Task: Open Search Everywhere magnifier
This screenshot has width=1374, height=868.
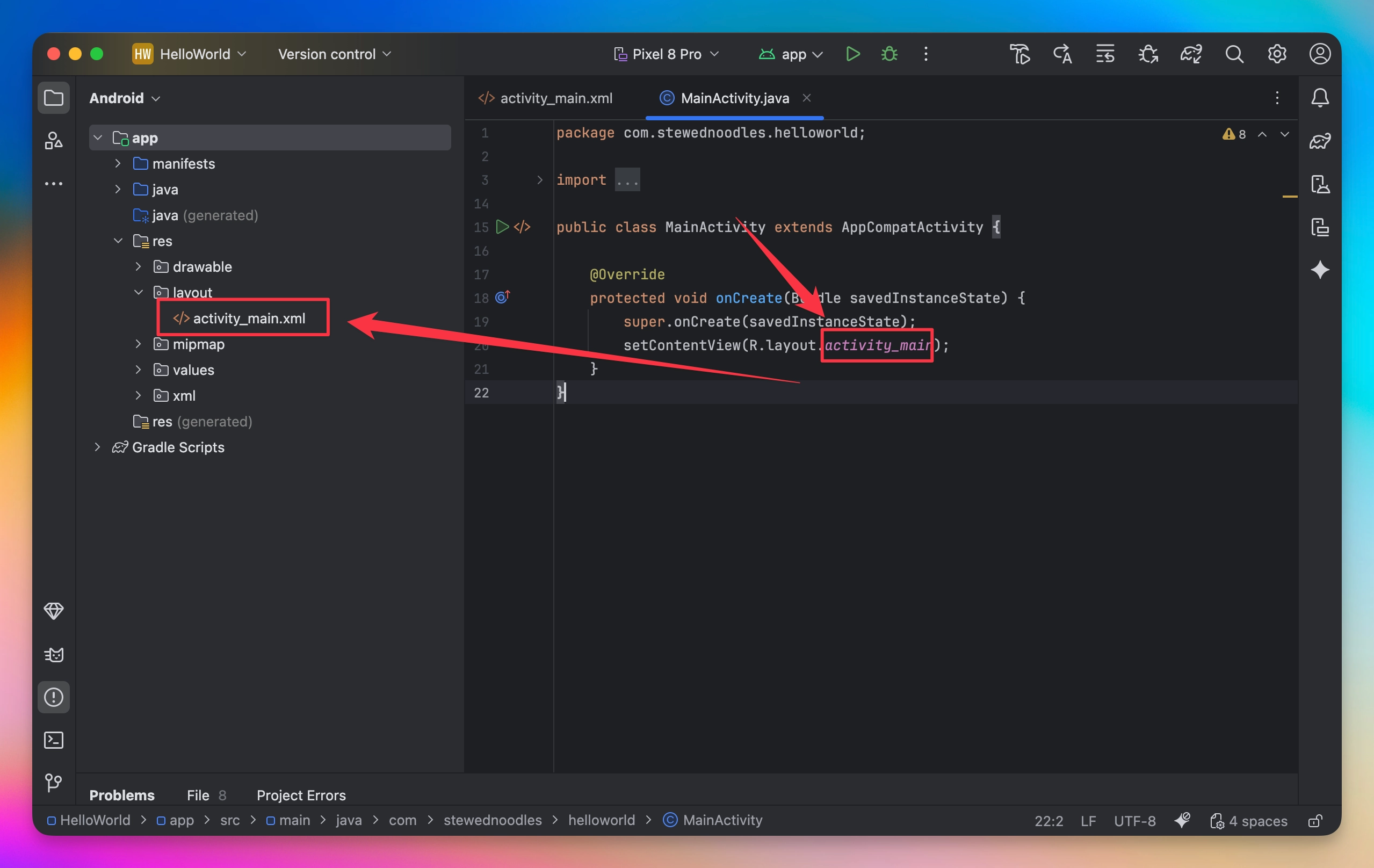Action: (1234, 54)
